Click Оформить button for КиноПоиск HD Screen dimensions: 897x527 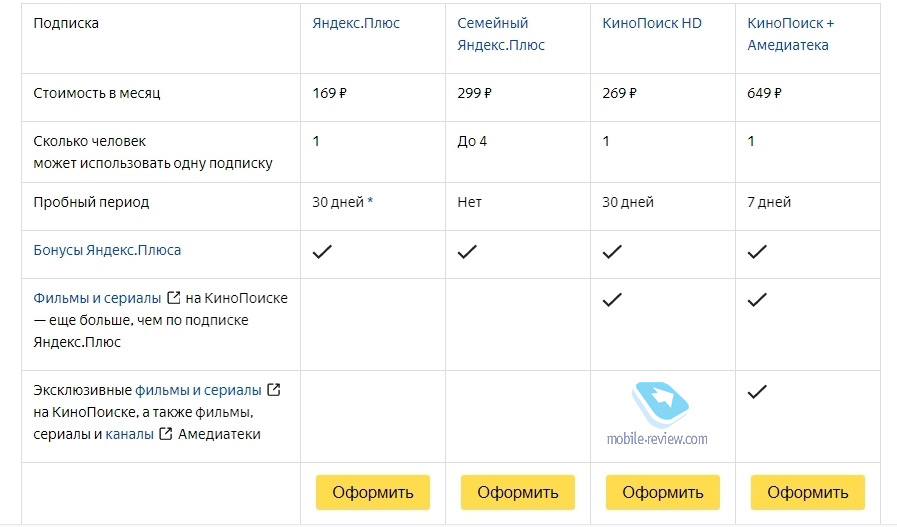tap(663, 492)
